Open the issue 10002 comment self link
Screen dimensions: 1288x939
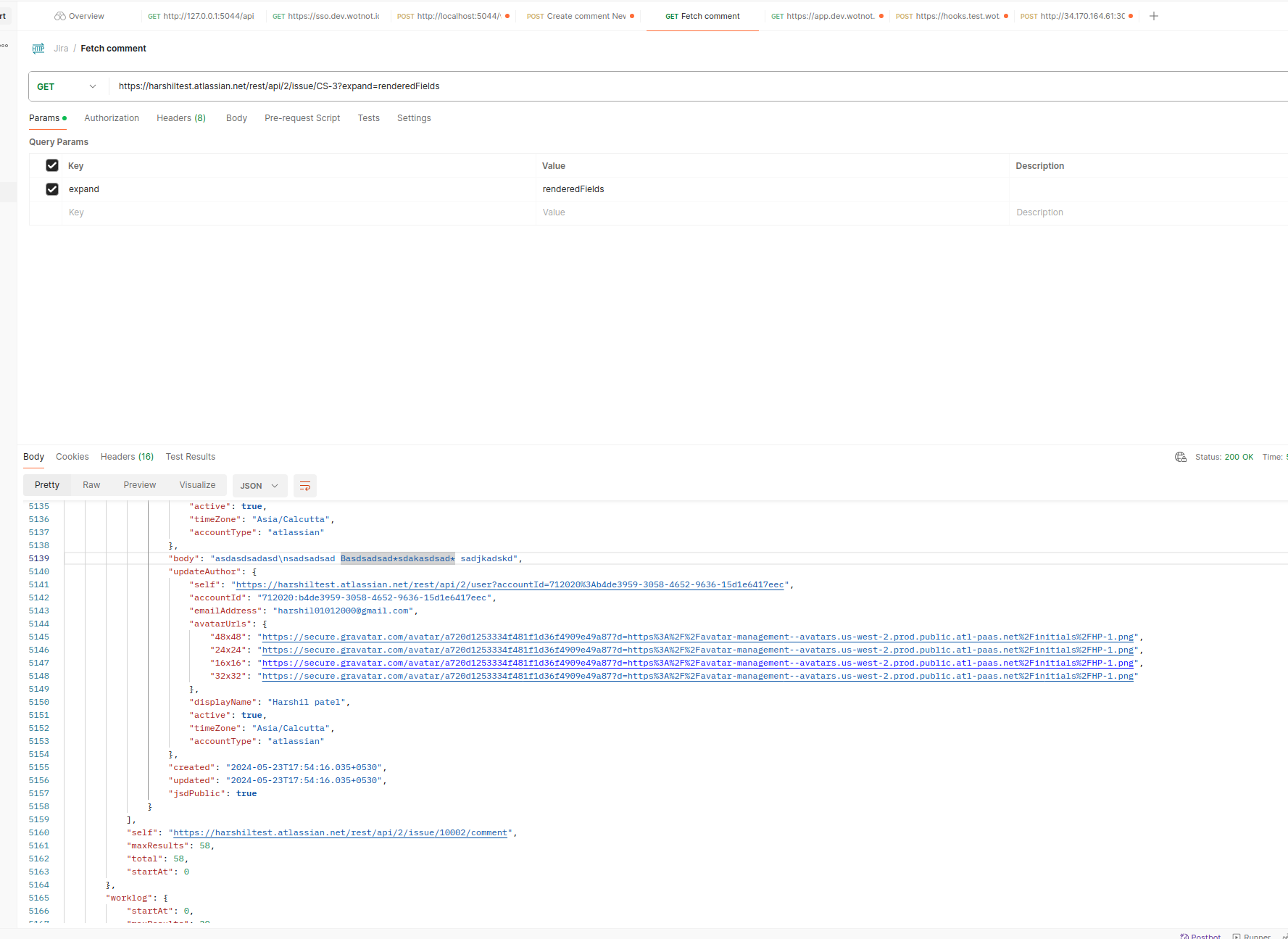(341, 832)
